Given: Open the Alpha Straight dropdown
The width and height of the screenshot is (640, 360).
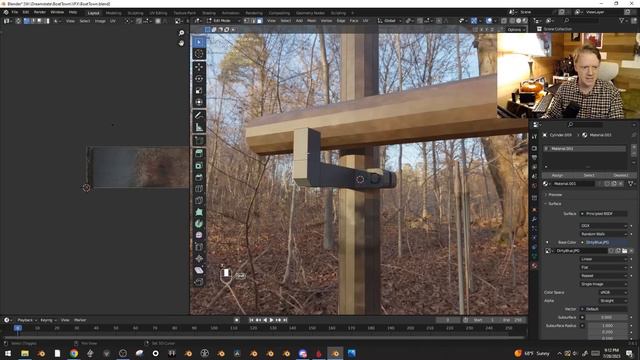Looking at the screenshot, I should 613,301.
